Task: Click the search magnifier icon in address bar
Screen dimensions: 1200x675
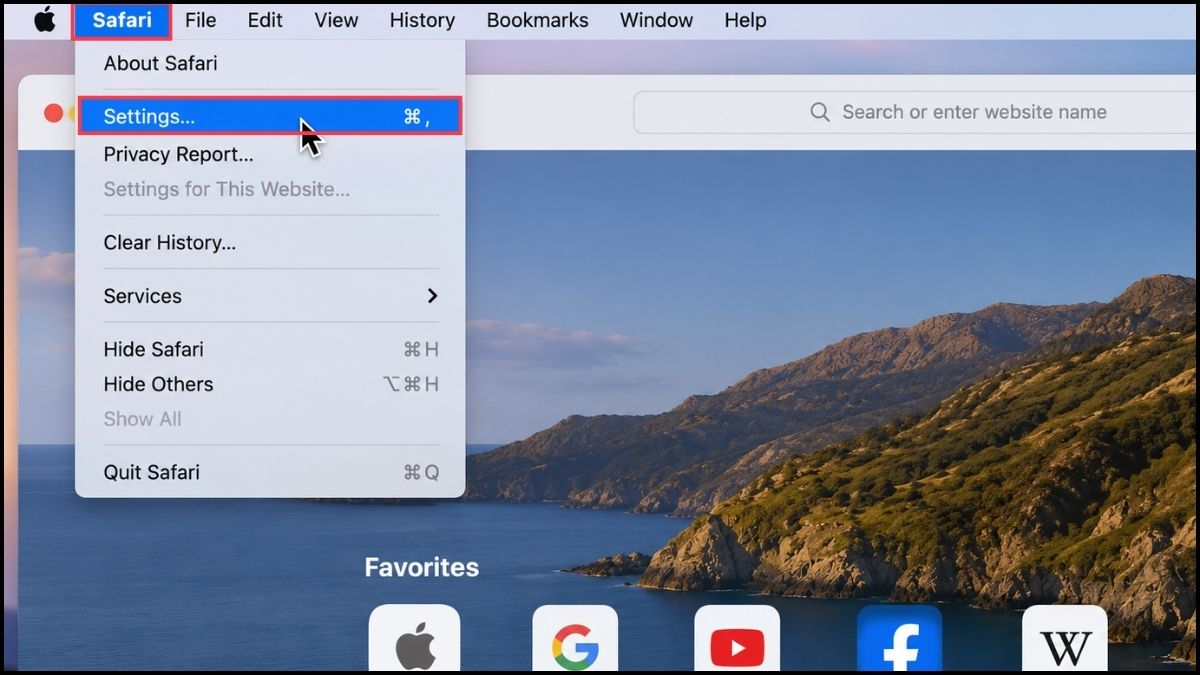Action: coord(820,112)
